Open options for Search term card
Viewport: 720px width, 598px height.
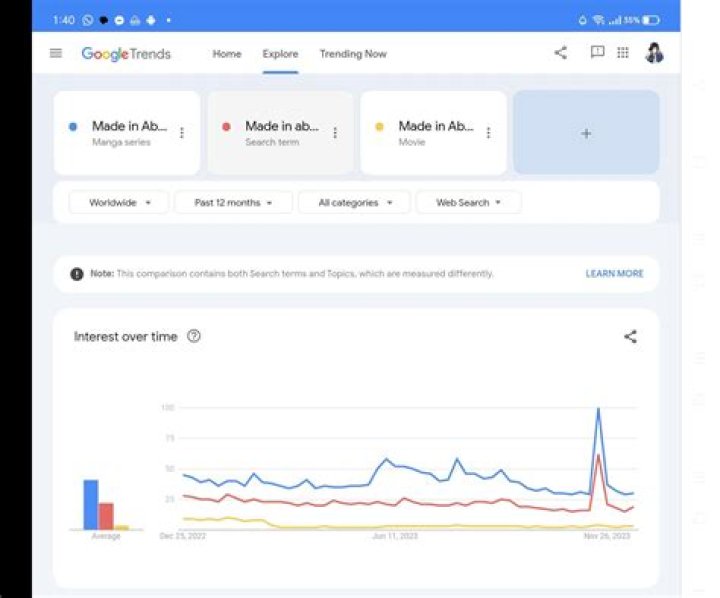click(334, 133)
